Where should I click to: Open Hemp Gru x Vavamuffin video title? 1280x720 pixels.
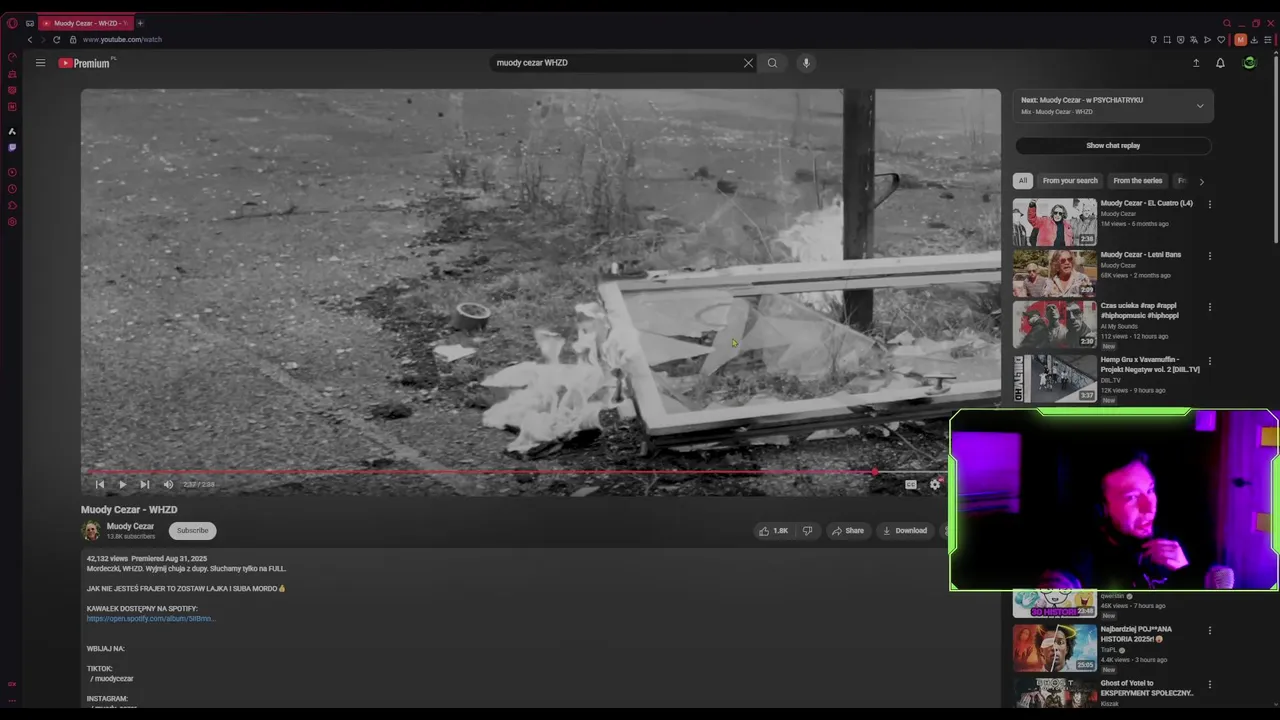click(1150, 364)
